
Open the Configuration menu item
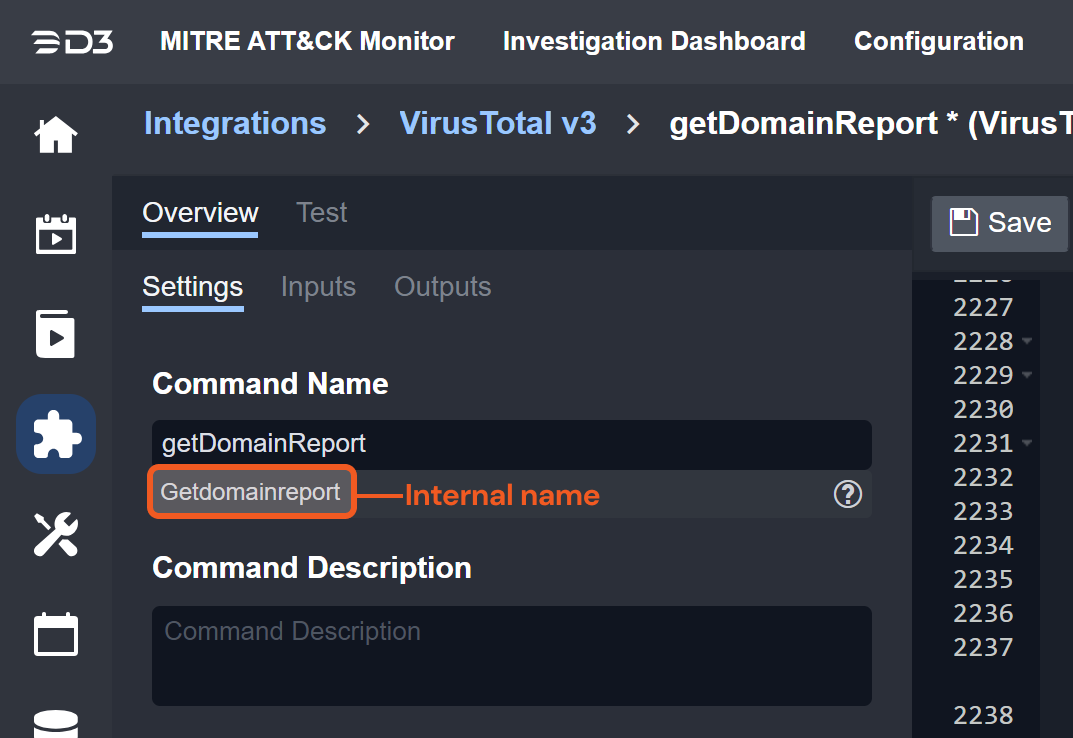(938, 42)
